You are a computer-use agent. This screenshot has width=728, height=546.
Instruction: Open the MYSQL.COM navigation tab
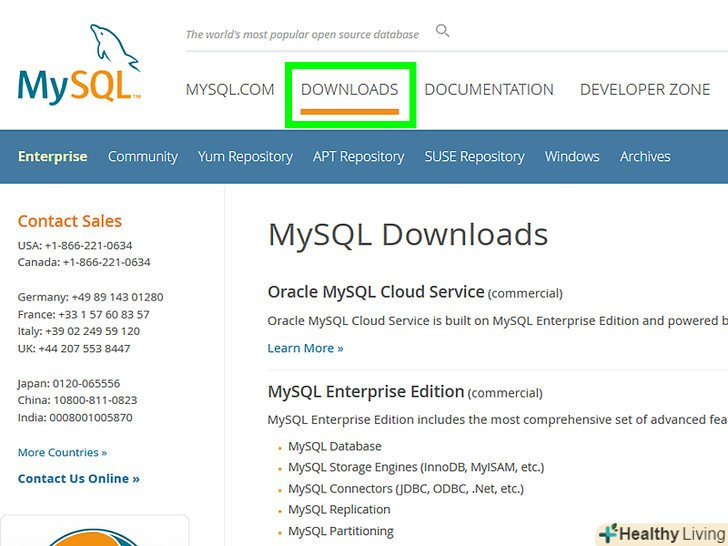pos(230,89)
